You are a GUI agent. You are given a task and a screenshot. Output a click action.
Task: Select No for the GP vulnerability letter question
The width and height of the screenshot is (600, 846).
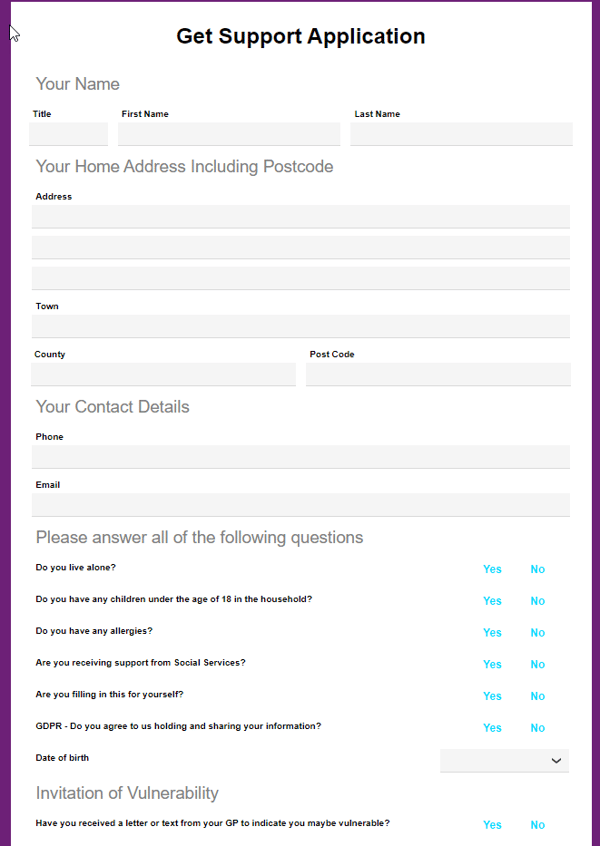tap(537, 825)
